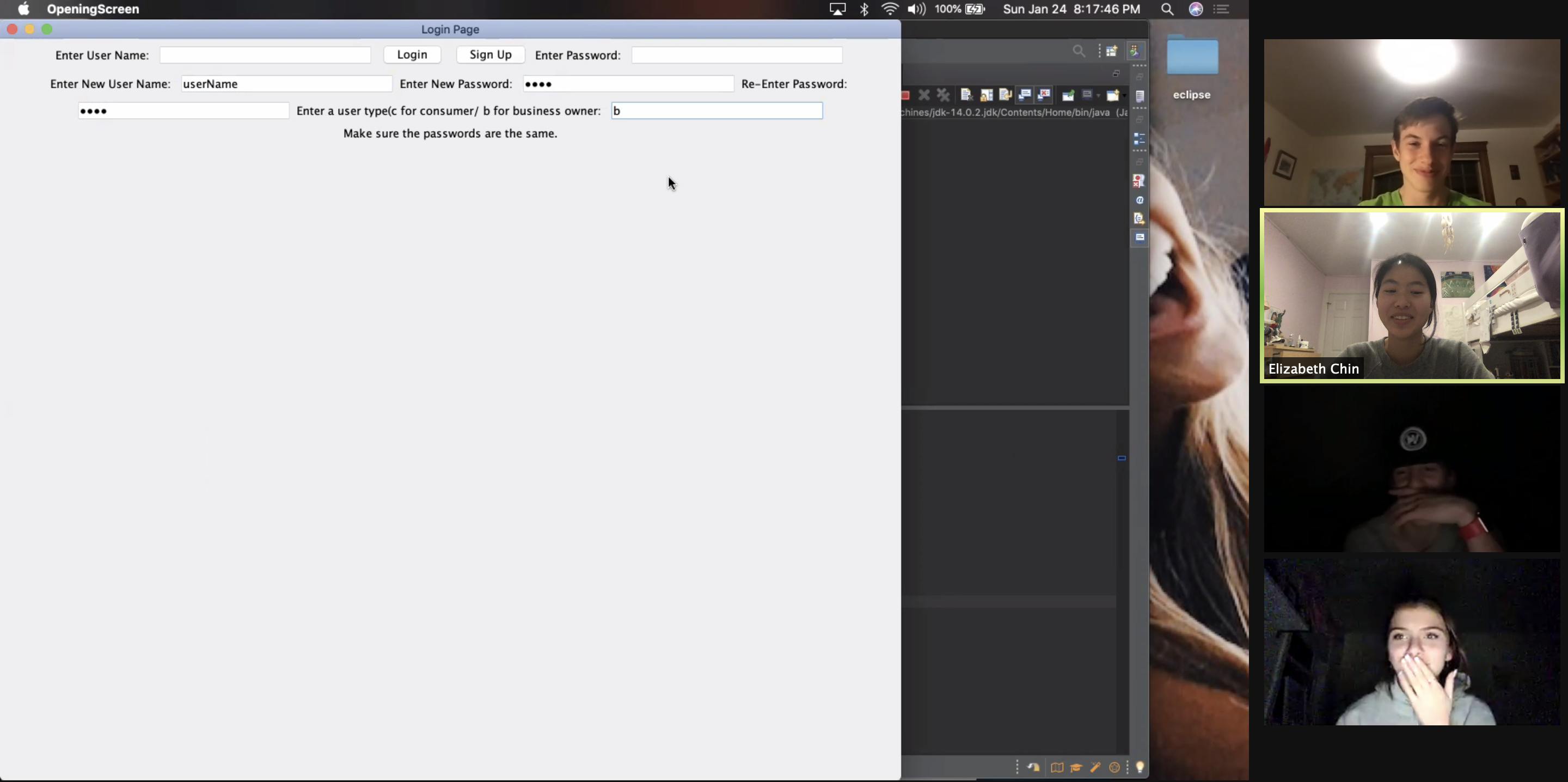The height and width of the screenshot is (782, 1568).
Task: Click the lightbulb tip icon
Action: point(1140,767)
